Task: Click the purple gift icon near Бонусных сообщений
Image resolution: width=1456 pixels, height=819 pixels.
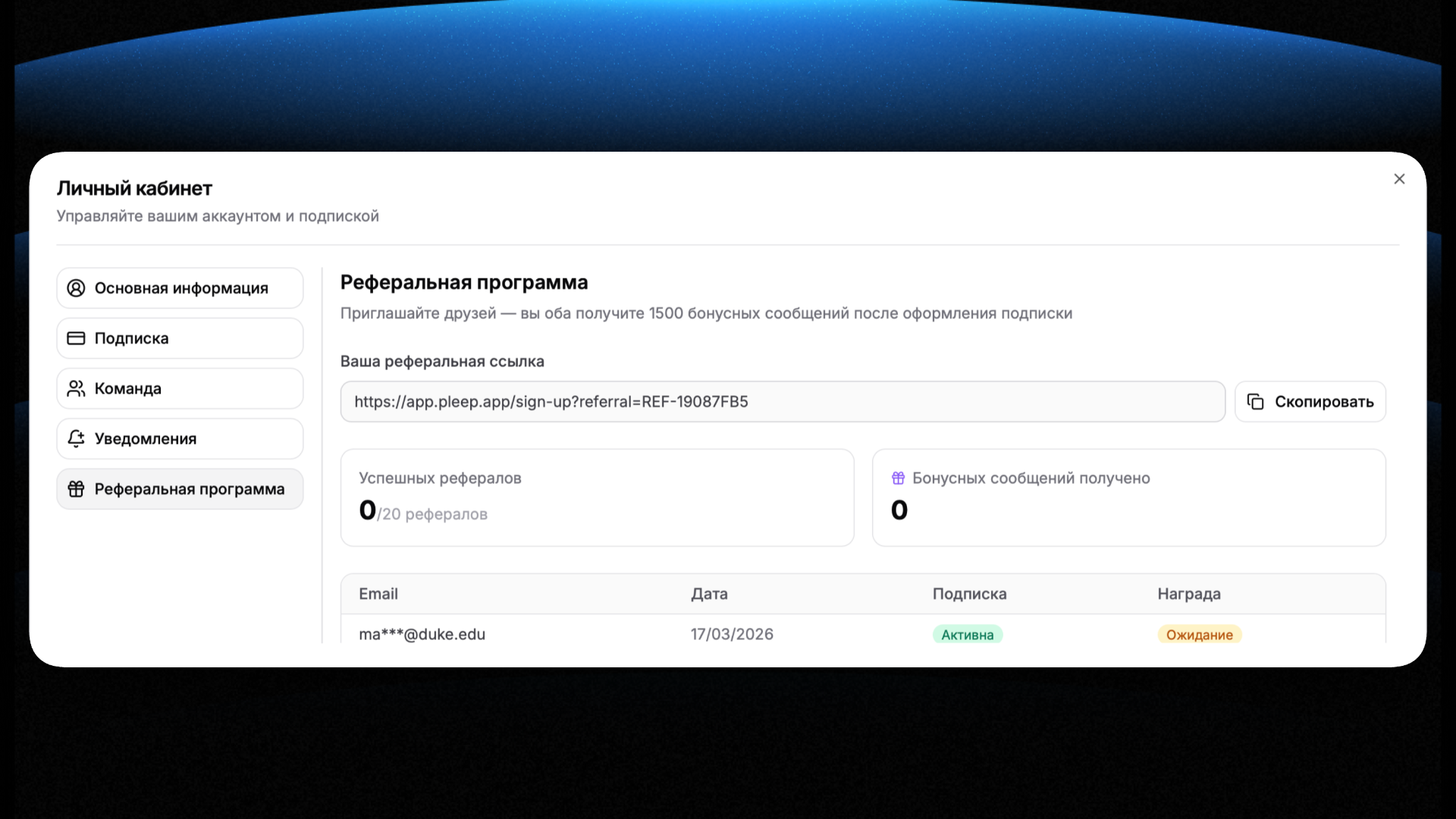Action: [898, 478]
